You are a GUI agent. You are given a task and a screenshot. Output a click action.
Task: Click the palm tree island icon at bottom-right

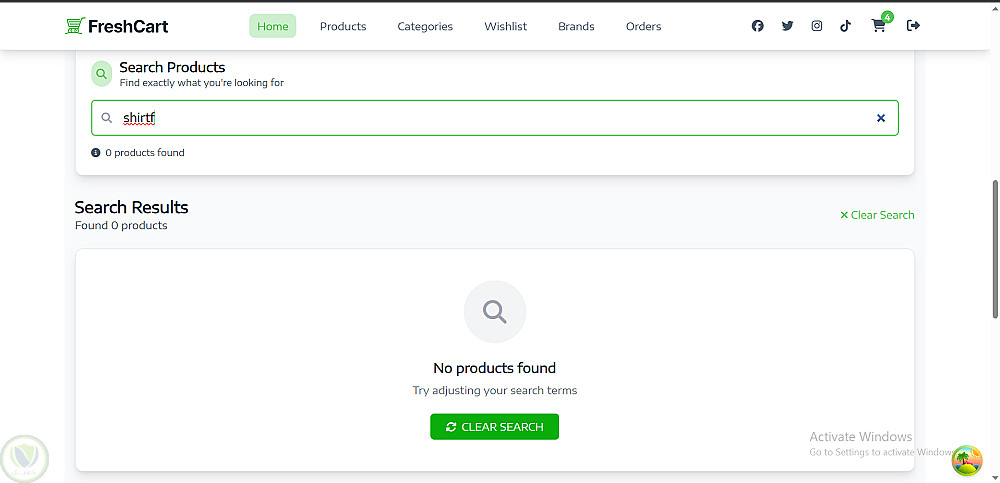pyautogui.click(x=966, y=460)
